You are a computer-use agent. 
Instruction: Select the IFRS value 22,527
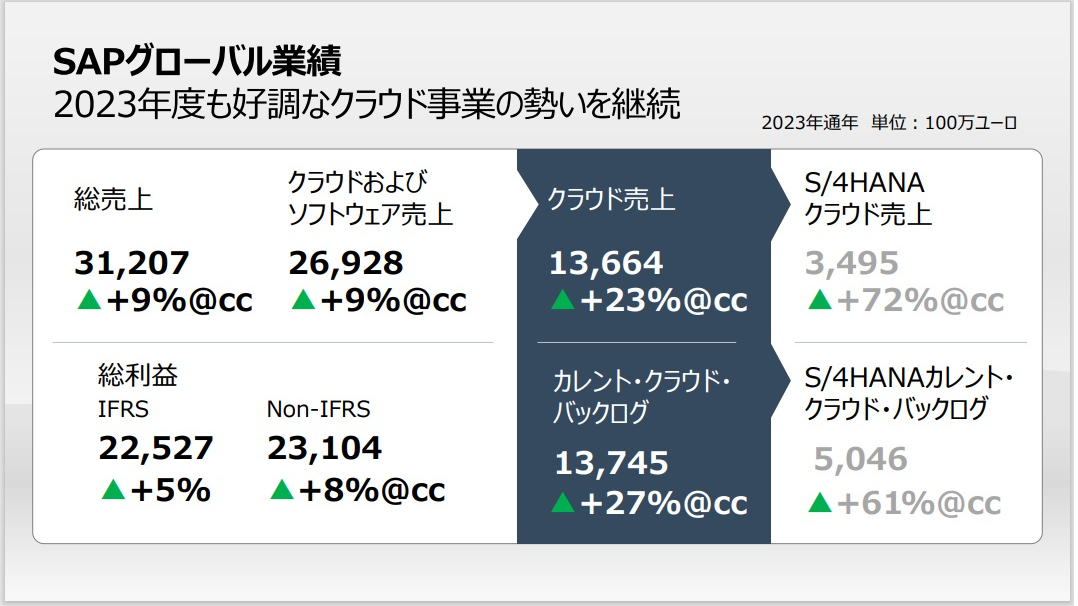pyautogui.click(x=155, y=448)
